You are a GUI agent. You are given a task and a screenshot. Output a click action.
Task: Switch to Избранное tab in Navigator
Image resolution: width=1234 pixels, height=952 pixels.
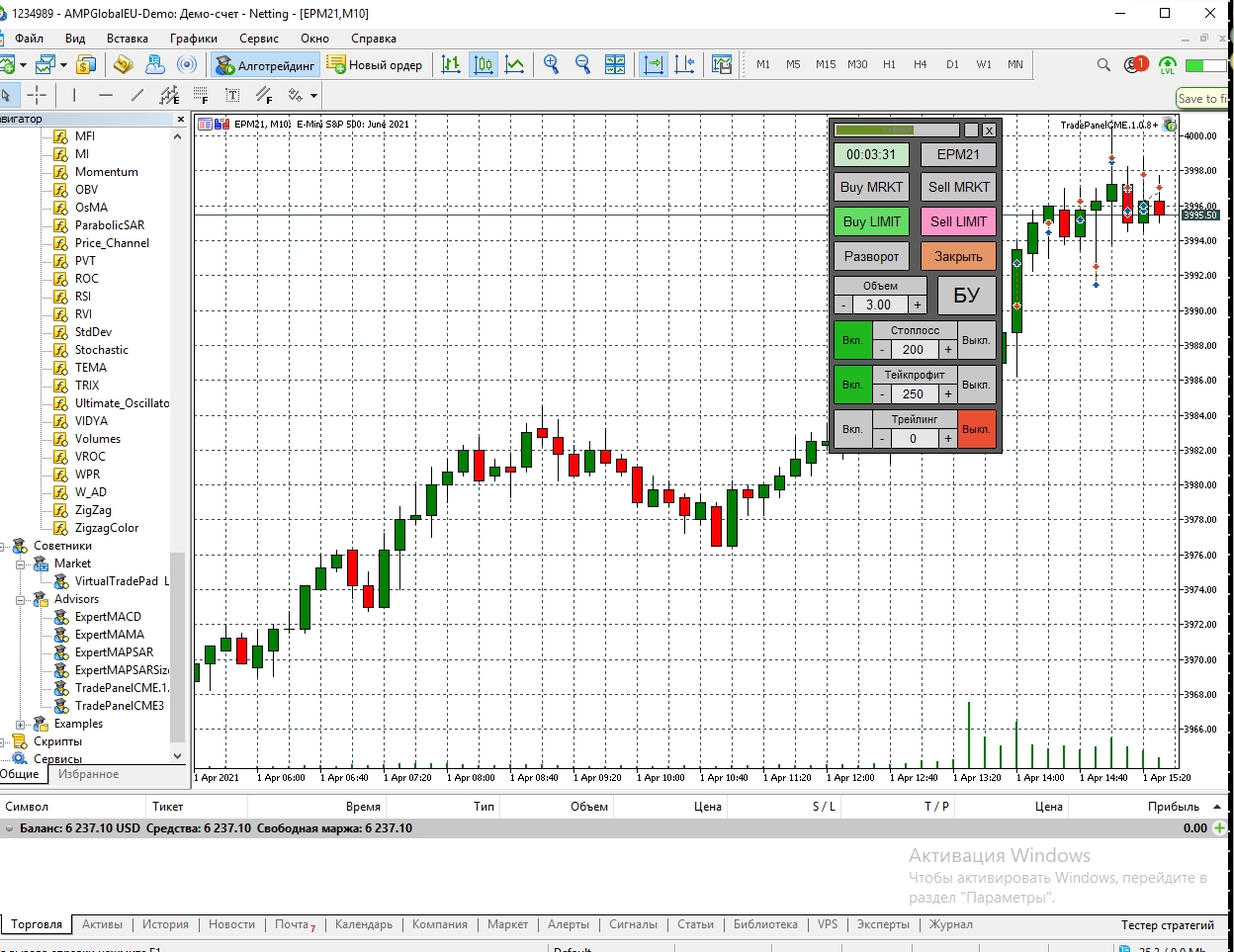(88, 774)
